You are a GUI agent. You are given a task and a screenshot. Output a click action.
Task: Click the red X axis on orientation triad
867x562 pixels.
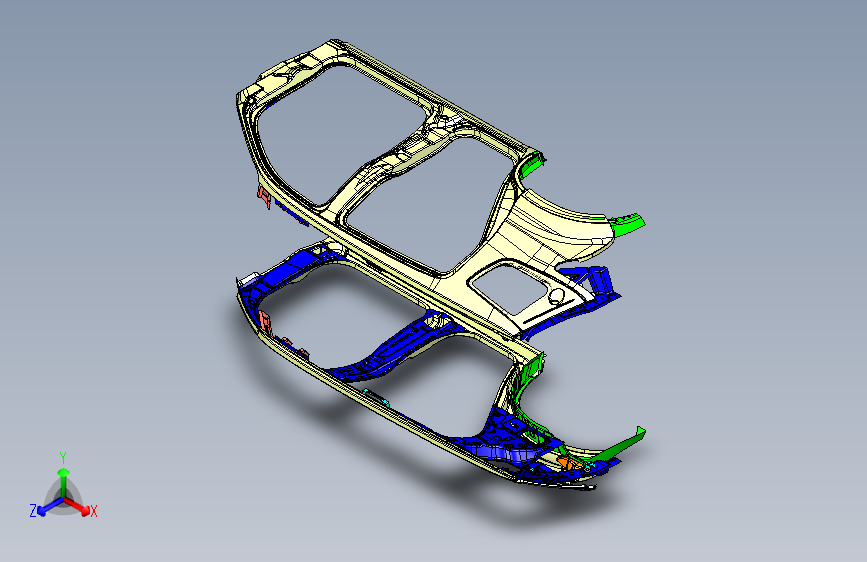coord(78,506)
